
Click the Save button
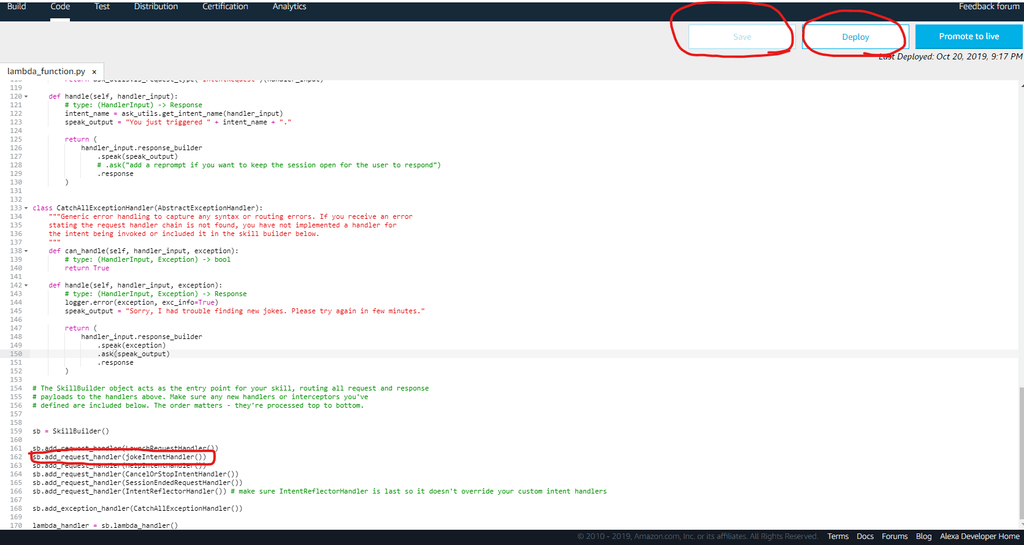(742, 37)
